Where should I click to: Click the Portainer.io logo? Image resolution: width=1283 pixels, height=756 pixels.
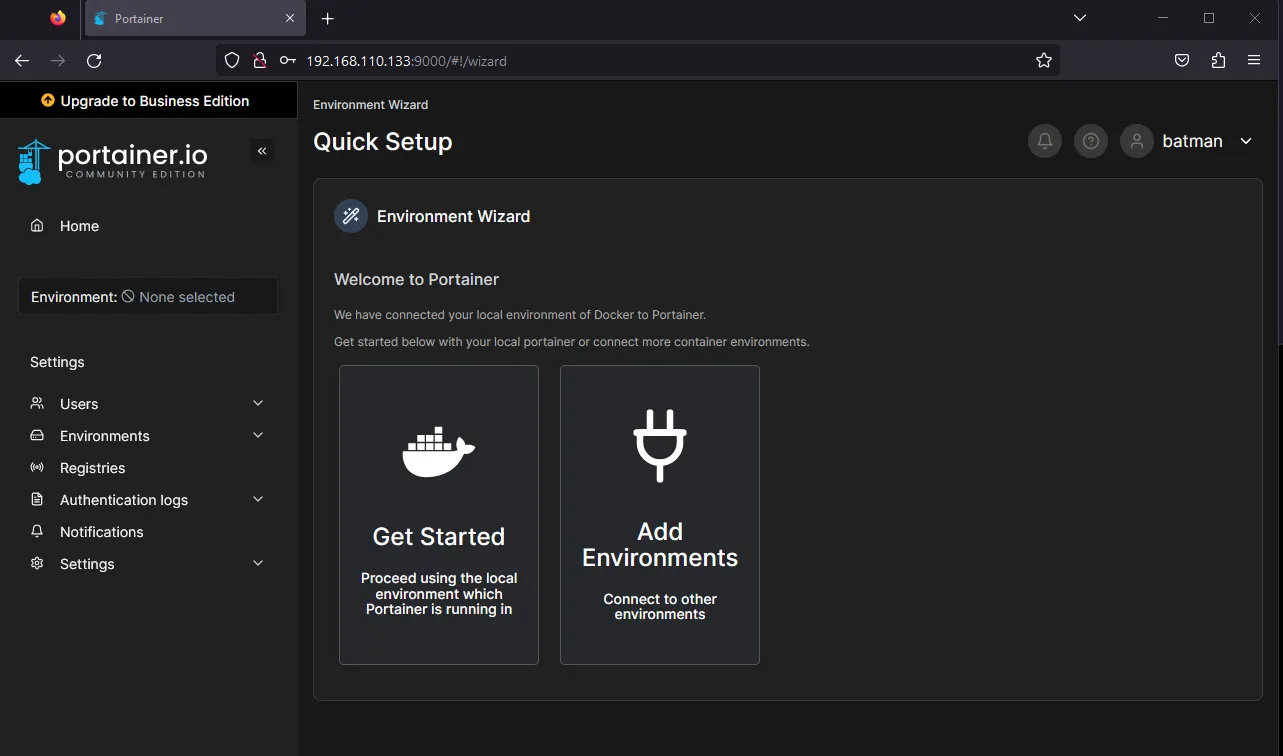click(x=112, y=161)
